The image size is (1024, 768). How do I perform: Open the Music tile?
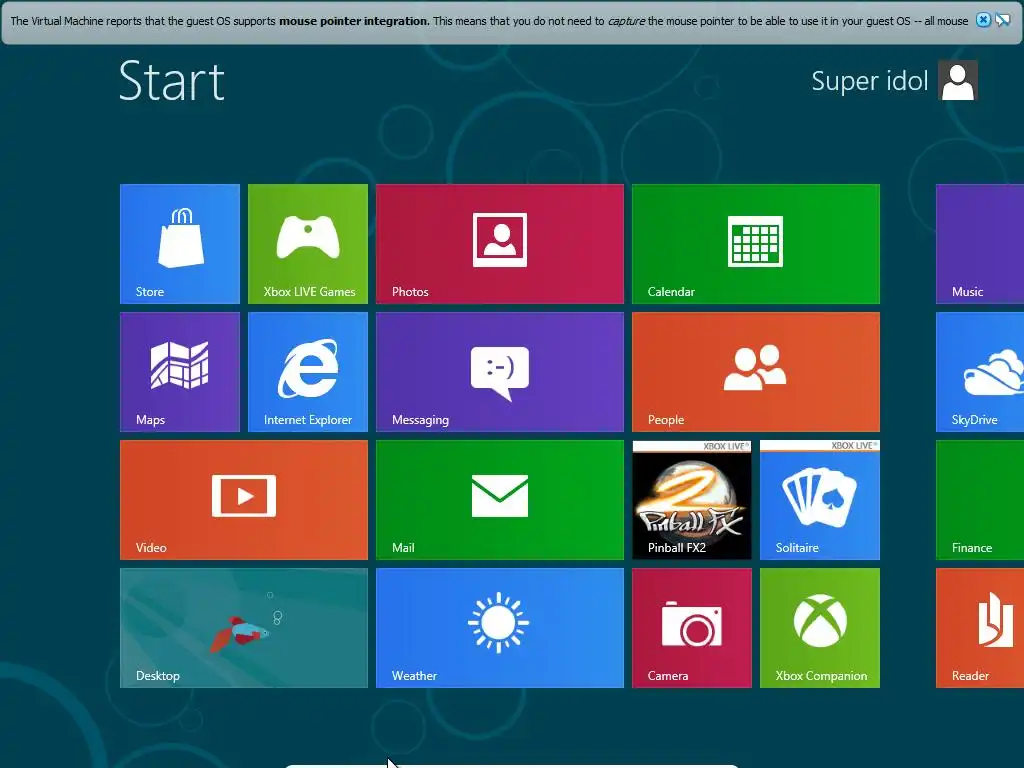(980, 244)
